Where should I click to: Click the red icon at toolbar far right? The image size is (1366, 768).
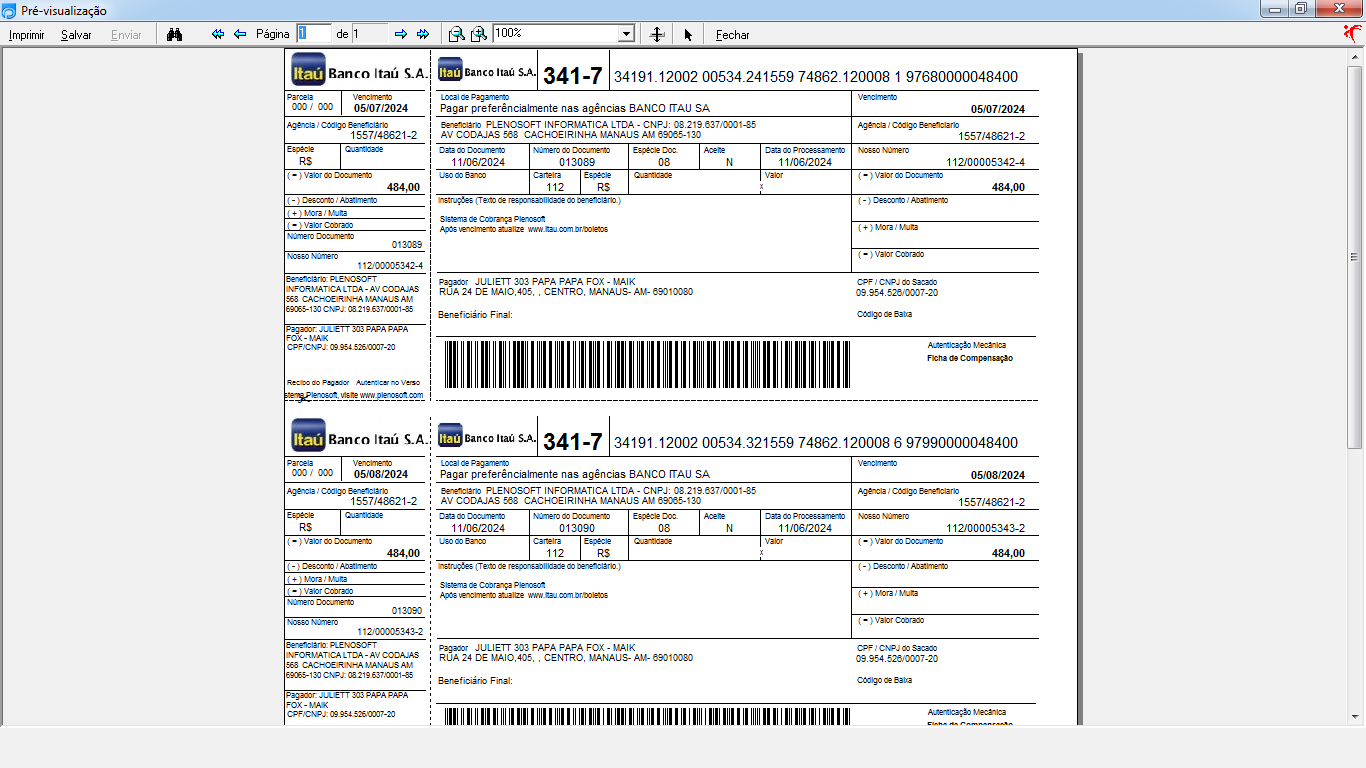coord(1353,33)
